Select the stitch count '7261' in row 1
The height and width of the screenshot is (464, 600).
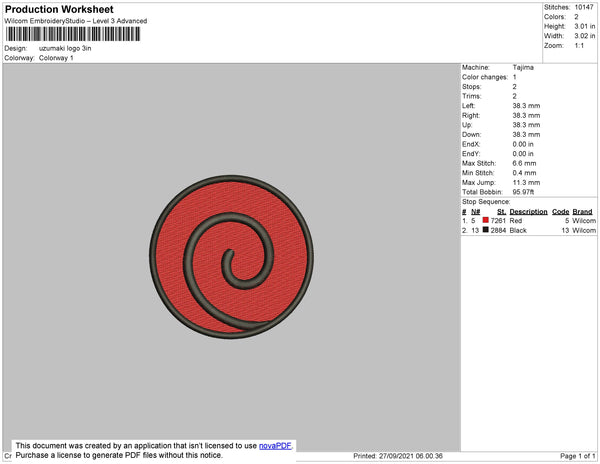(x=498, y=221)
